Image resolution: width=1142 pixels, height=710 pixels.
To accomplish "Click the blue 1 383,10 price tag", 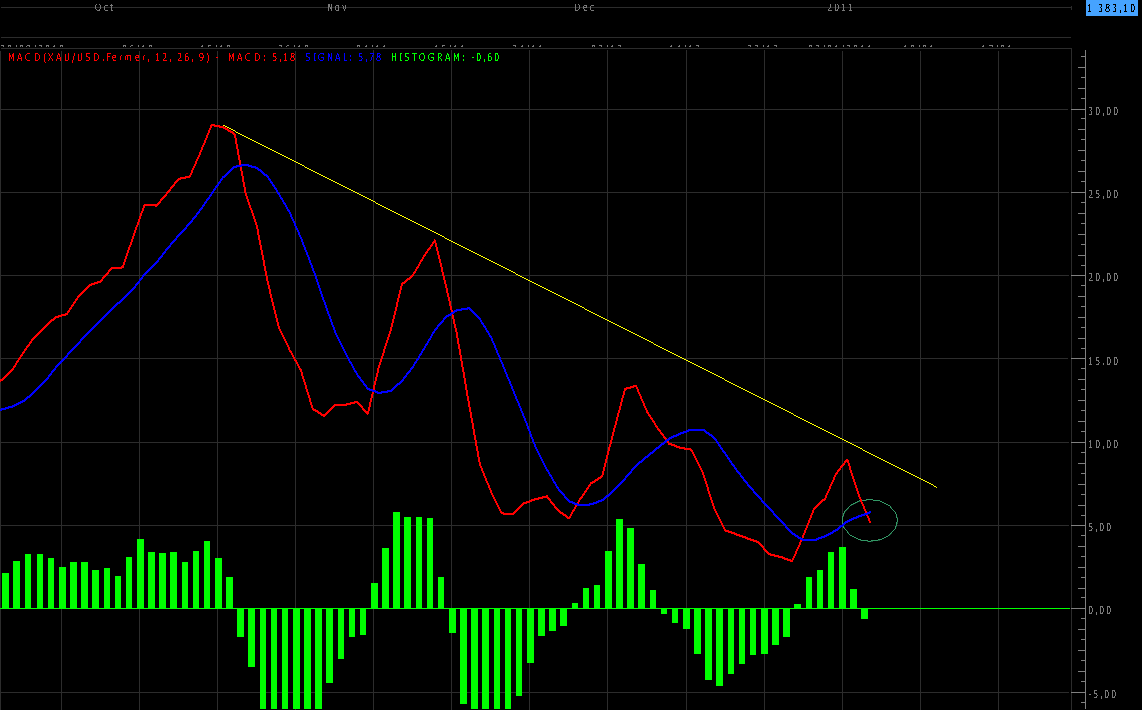I will pyautogui.click(x=1113, y=7).
